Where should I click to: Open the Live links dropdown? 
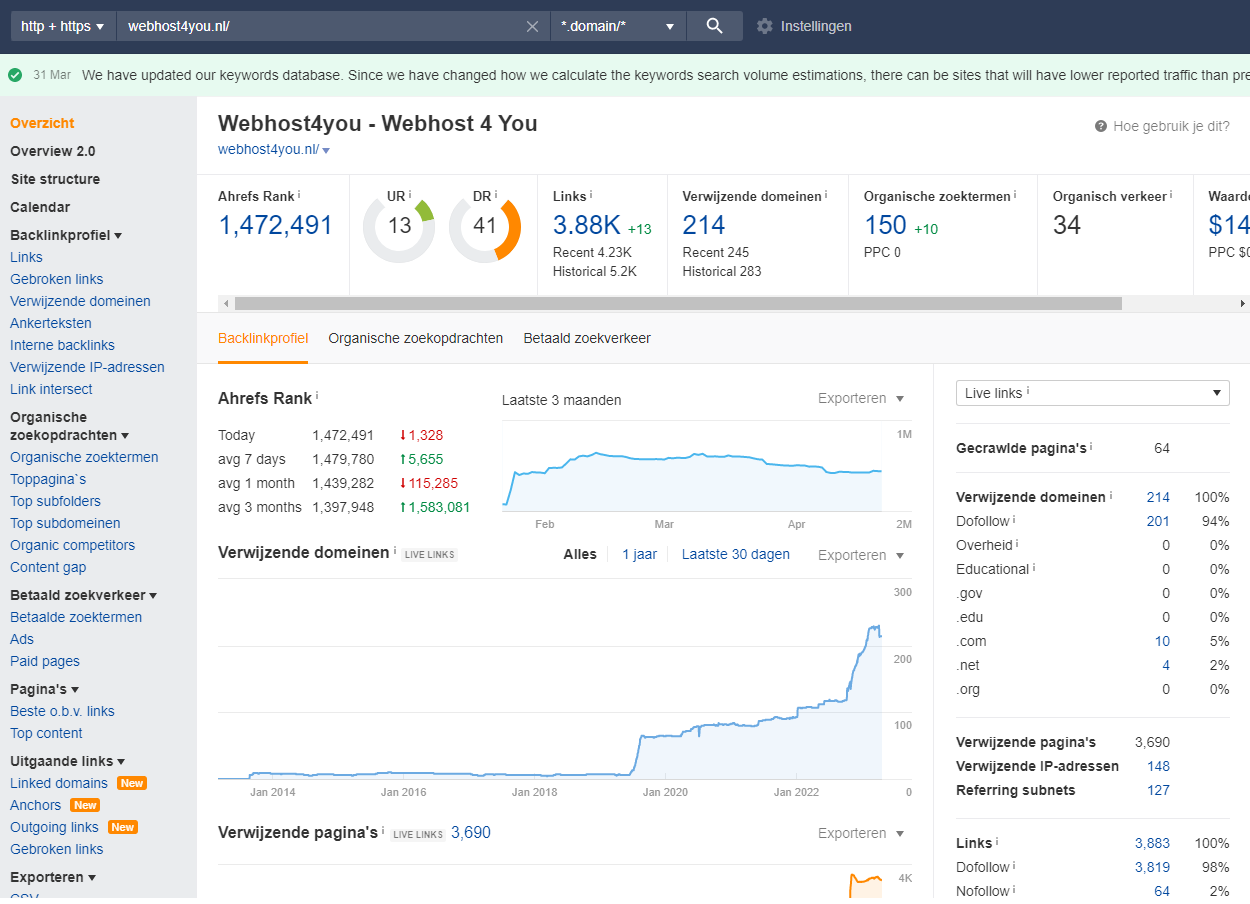tap(1093, 393)
